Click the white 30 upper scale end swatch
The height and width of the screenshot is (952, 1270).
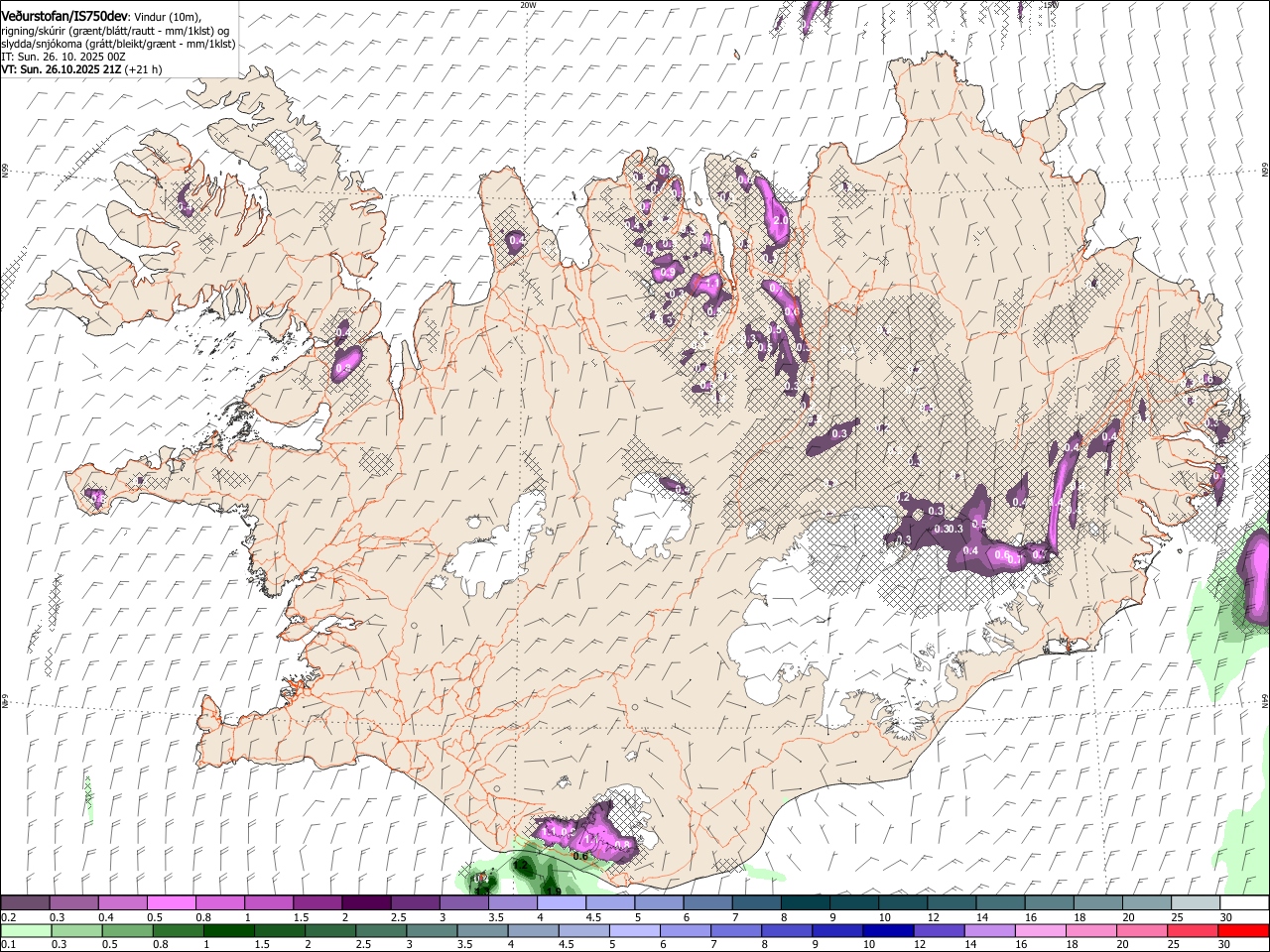[x=1244, y=902]
